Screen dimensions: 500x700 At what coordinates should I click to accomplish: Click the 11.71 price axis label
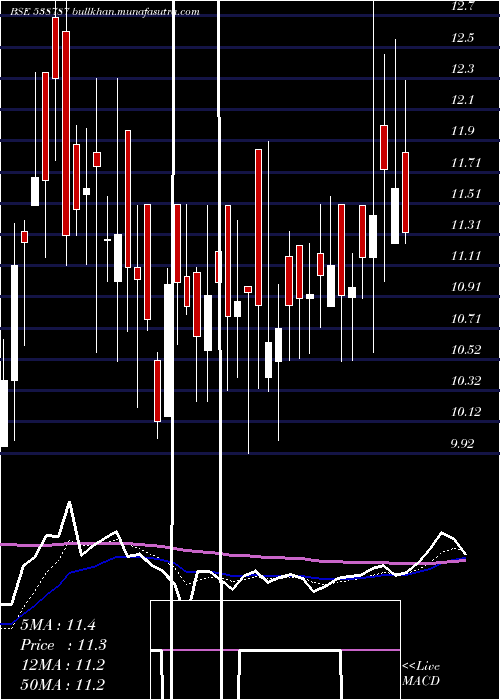pyautogui.click(x=466, y=162)
